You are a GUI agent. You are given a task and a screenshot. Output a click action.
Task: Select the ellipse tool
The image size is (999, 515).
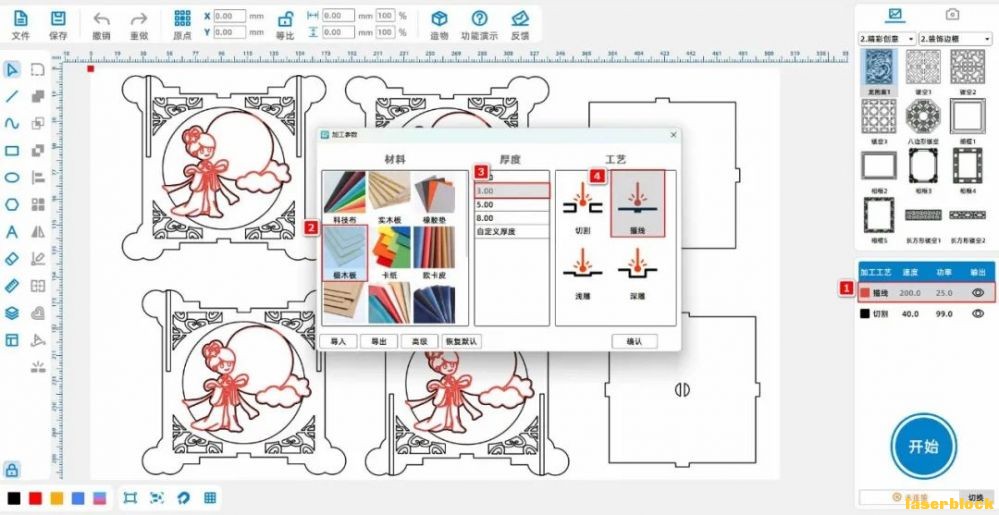point(11,178)
